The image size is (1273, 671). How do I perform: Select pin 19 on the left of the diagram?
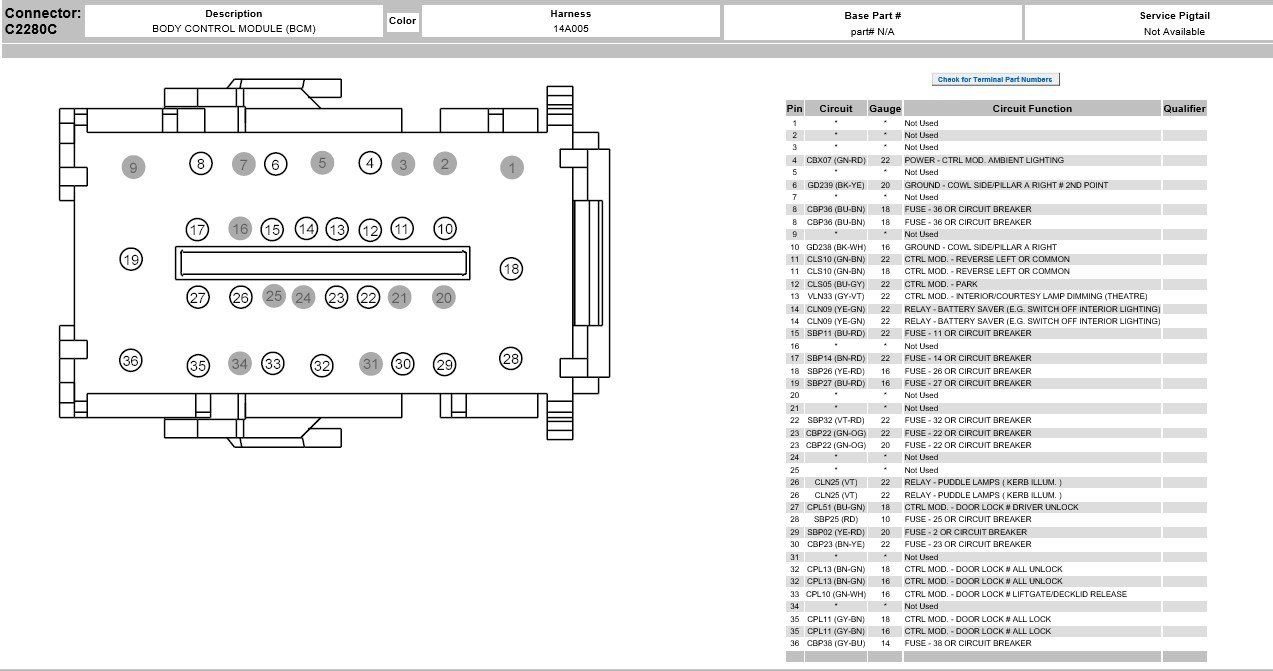pos(129,258)
